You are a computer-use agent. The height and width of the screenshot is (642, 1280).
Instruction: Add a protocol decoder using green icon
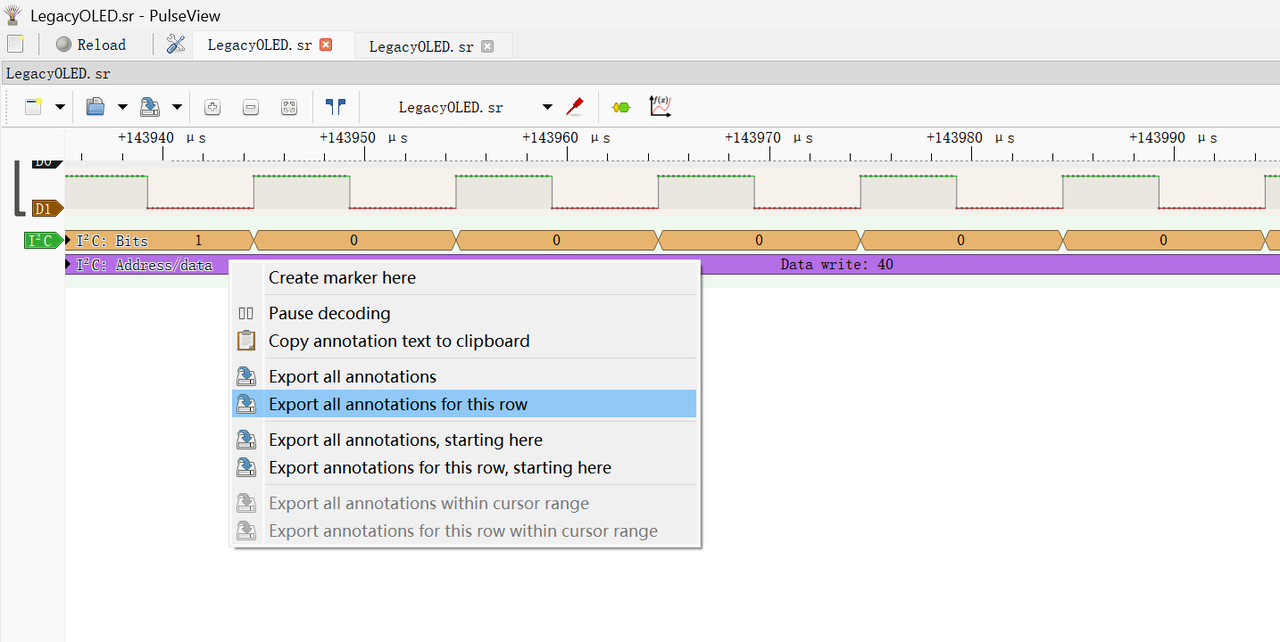tap(621, 107)
